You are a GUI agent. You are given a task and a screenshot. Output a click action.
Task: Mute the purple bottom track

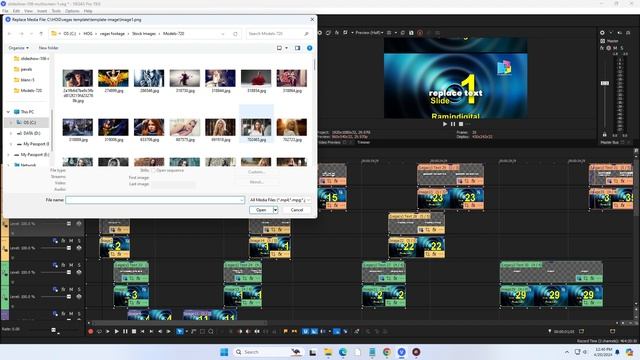coord(71,314)
